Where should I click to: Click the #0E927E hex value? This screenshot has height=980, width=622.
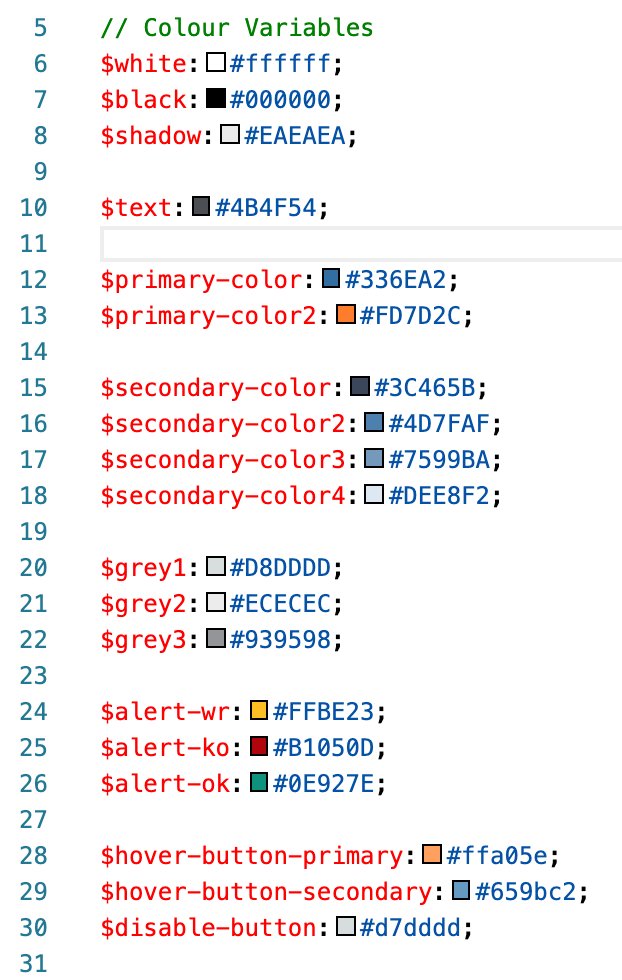point(324,784)
